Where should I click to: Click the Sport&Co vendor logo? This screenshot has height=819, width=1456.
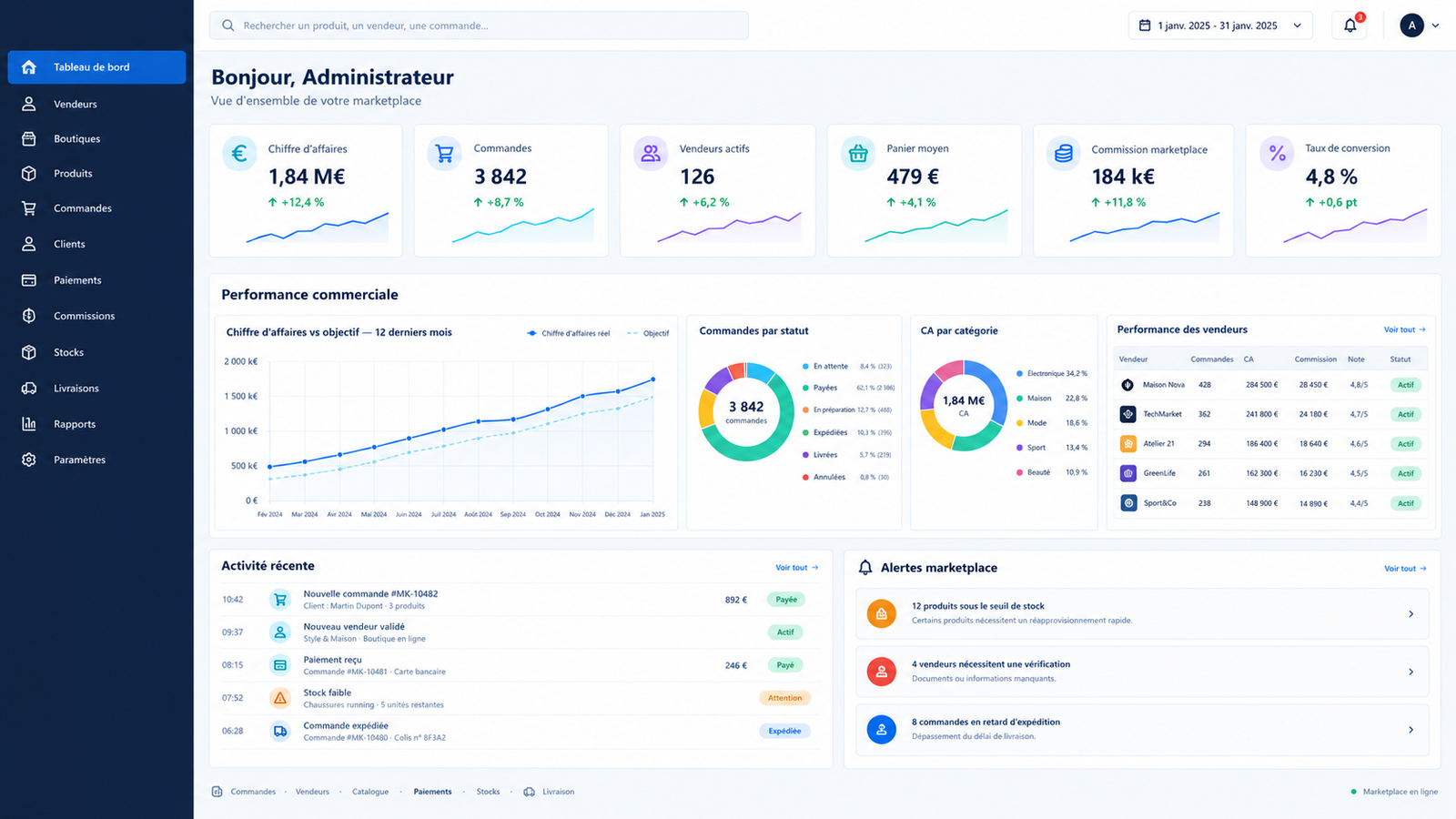[x=1128, y=502]
